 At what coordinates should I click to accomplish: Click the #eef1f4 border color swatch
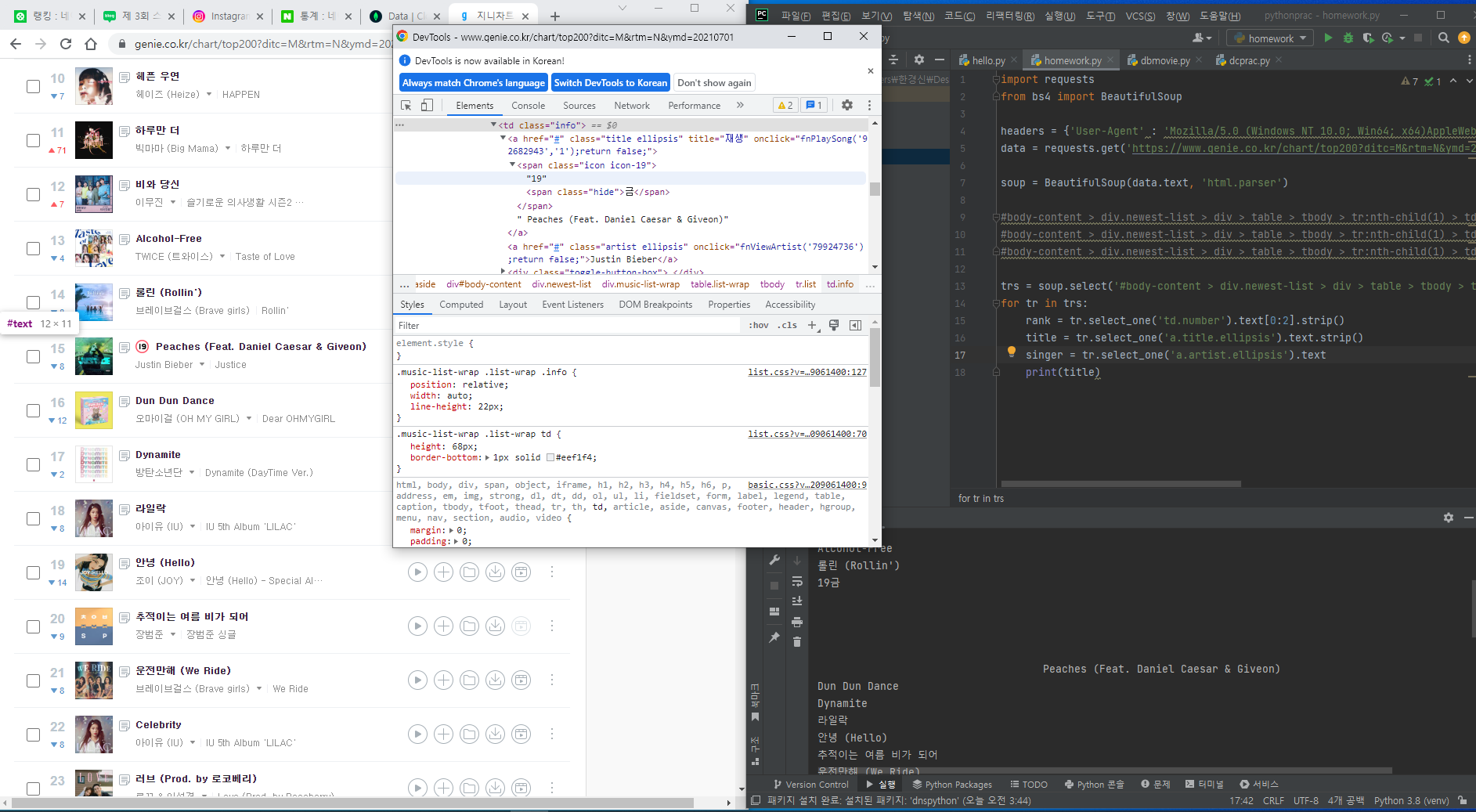click(x=550, y=457)
